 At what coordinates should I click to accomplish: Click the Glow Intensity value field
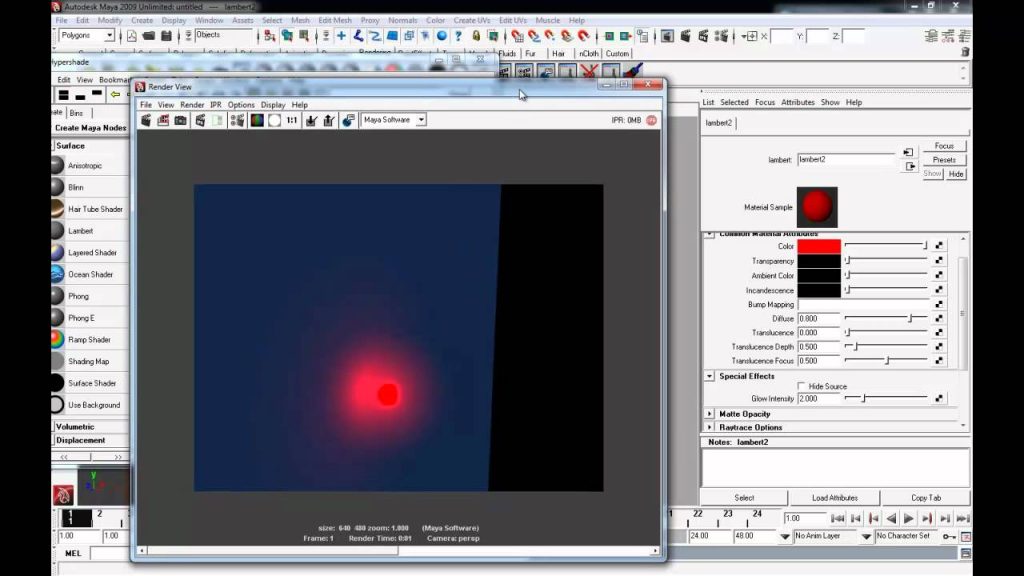(x=819, y=398)
